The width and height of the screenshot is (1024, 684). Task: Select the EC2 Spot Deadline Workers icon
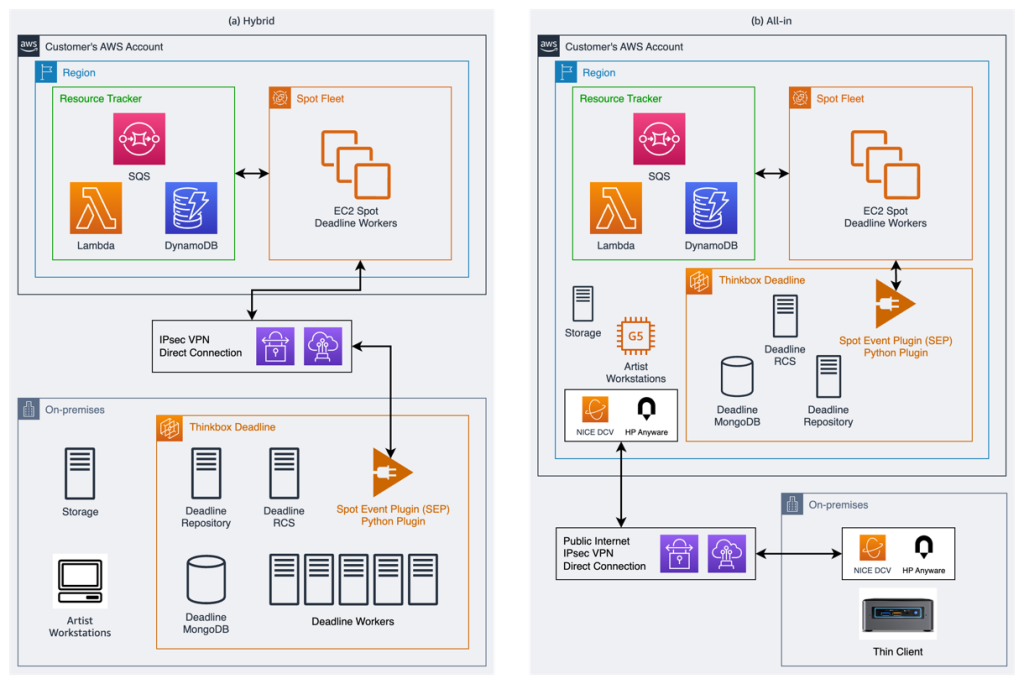[x=356, y=165]
